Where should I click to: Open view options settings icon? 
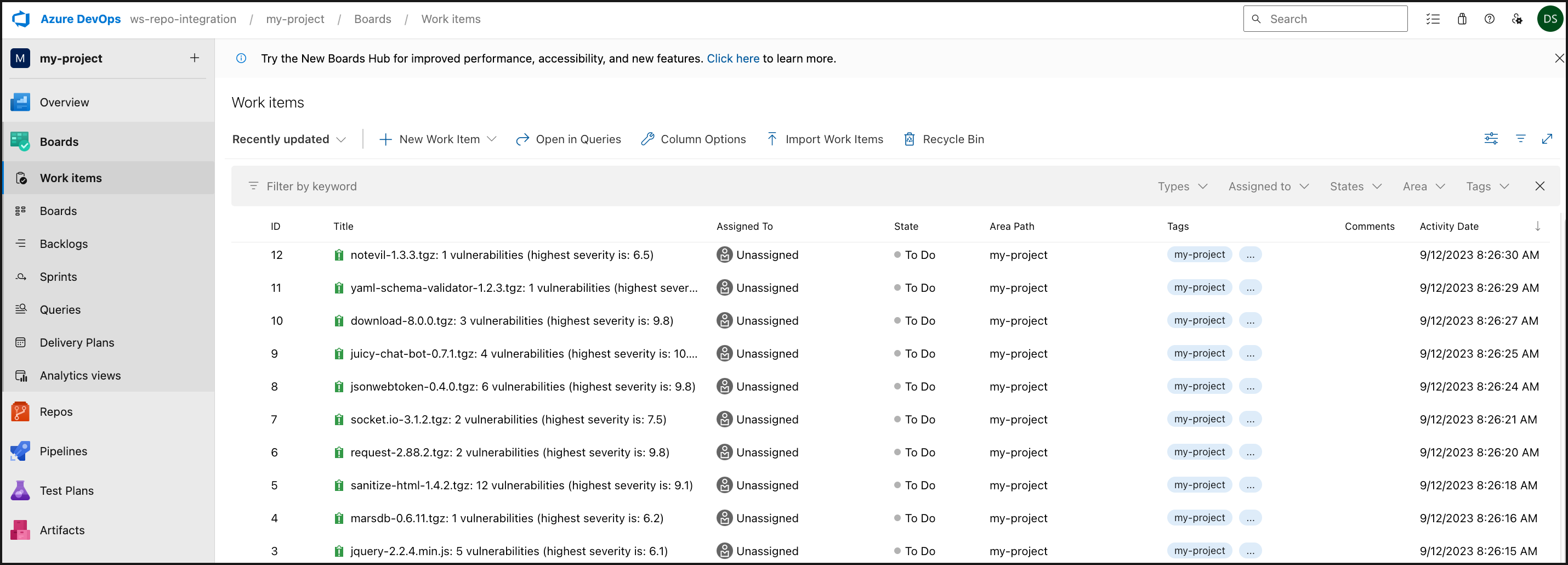[1491, 139]
